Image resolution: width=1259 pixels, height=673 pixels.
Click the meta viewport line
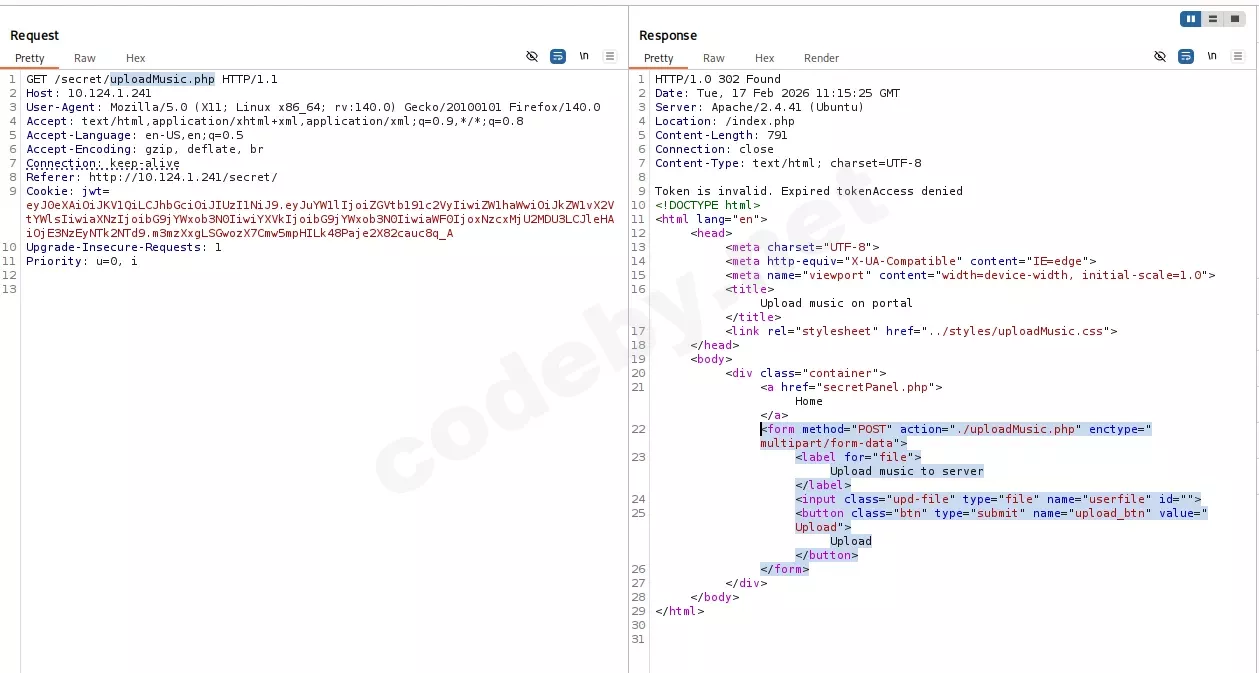(970, 275)
